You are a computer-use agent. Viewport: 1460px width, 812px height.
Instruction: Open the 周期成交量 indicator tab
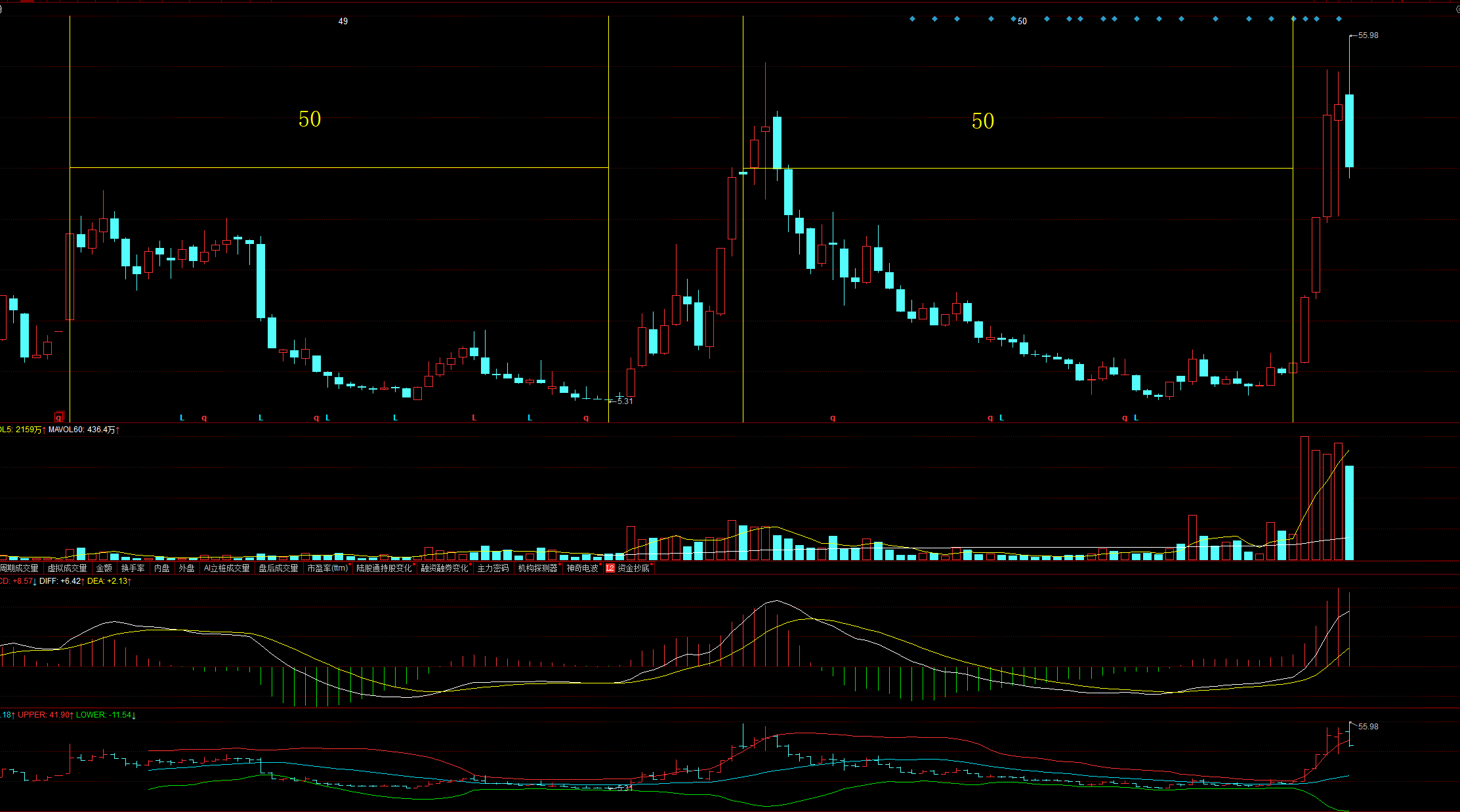click(x=19, y=568)
